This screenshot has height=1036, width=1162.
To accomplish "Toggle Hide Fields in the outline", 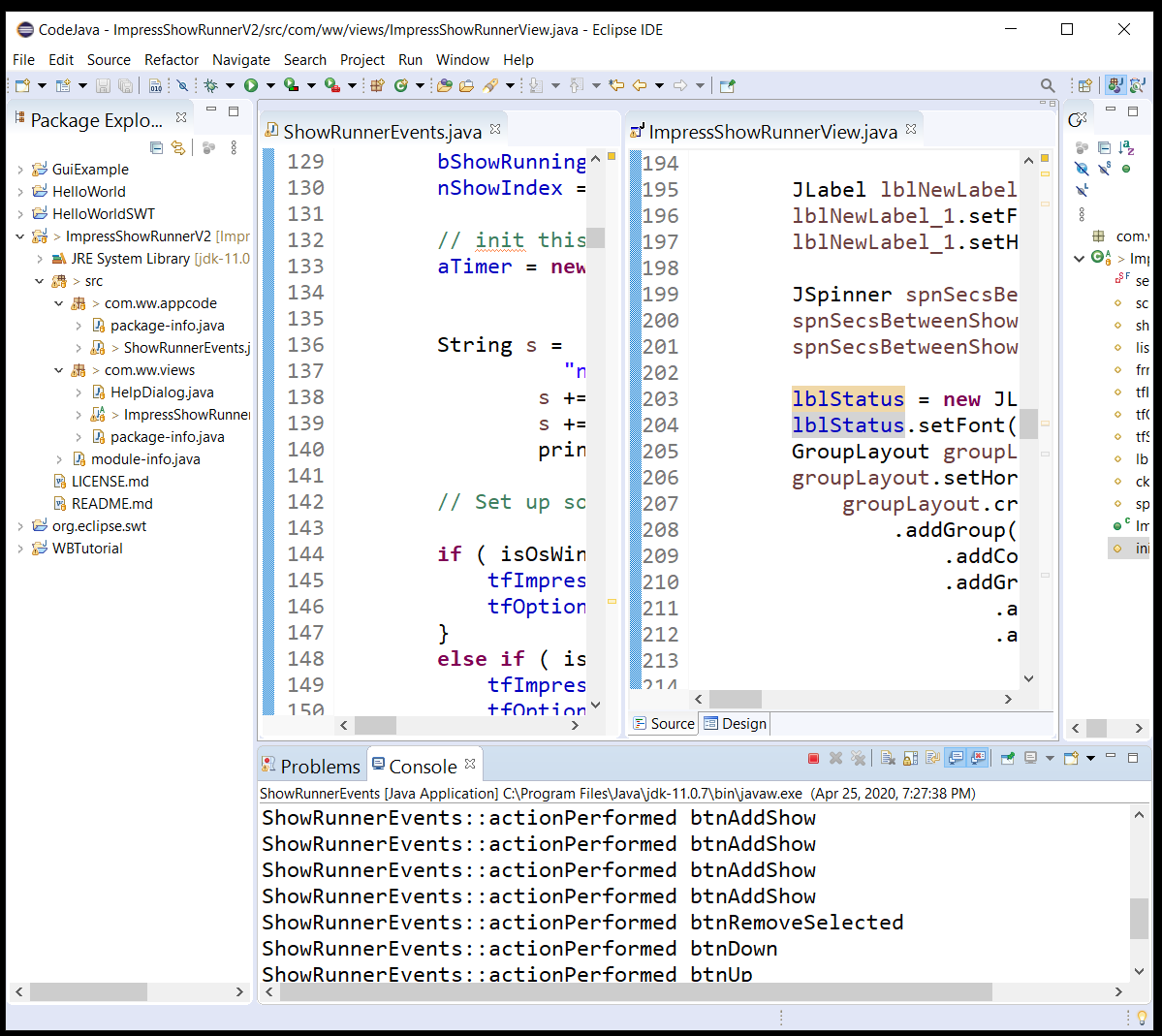I will click(1082, 169).
